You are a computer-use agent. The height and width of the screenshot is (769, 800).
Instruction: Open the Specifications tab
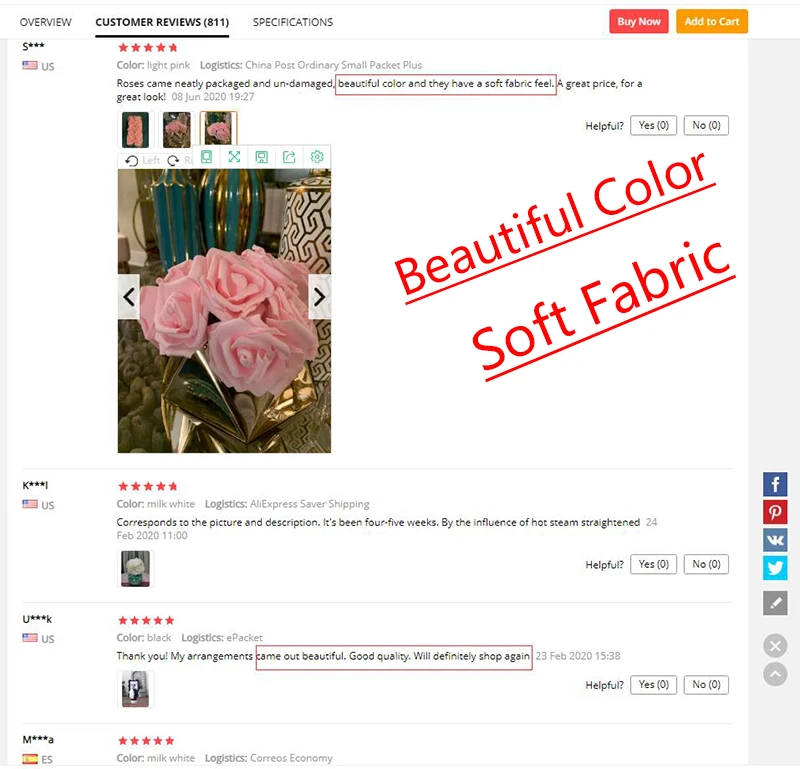(293, 22)
